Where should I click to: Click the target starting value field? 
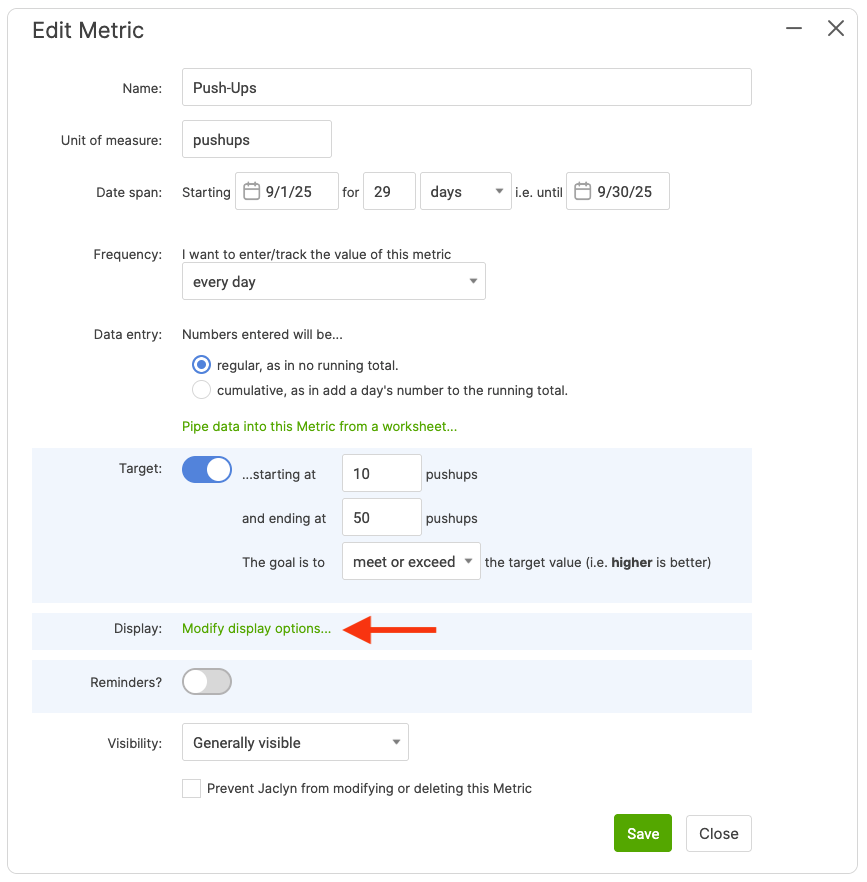381,474
